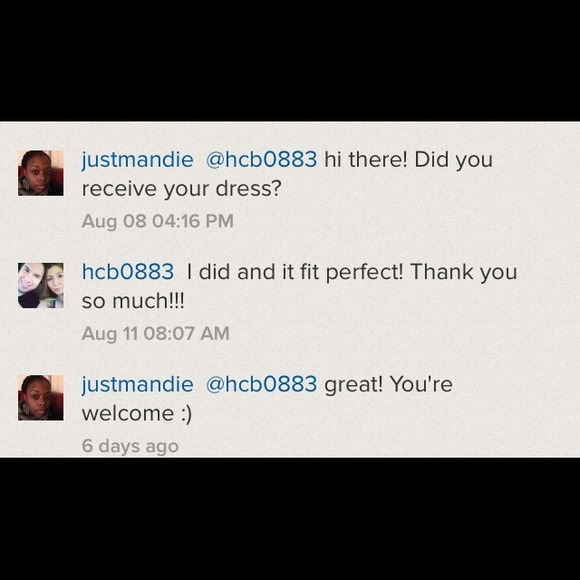Image resolution: width=580 pixels, height=580 pixels.
Task: Tap "I did and it fit perfect!" text
Action: coord(295,272)
